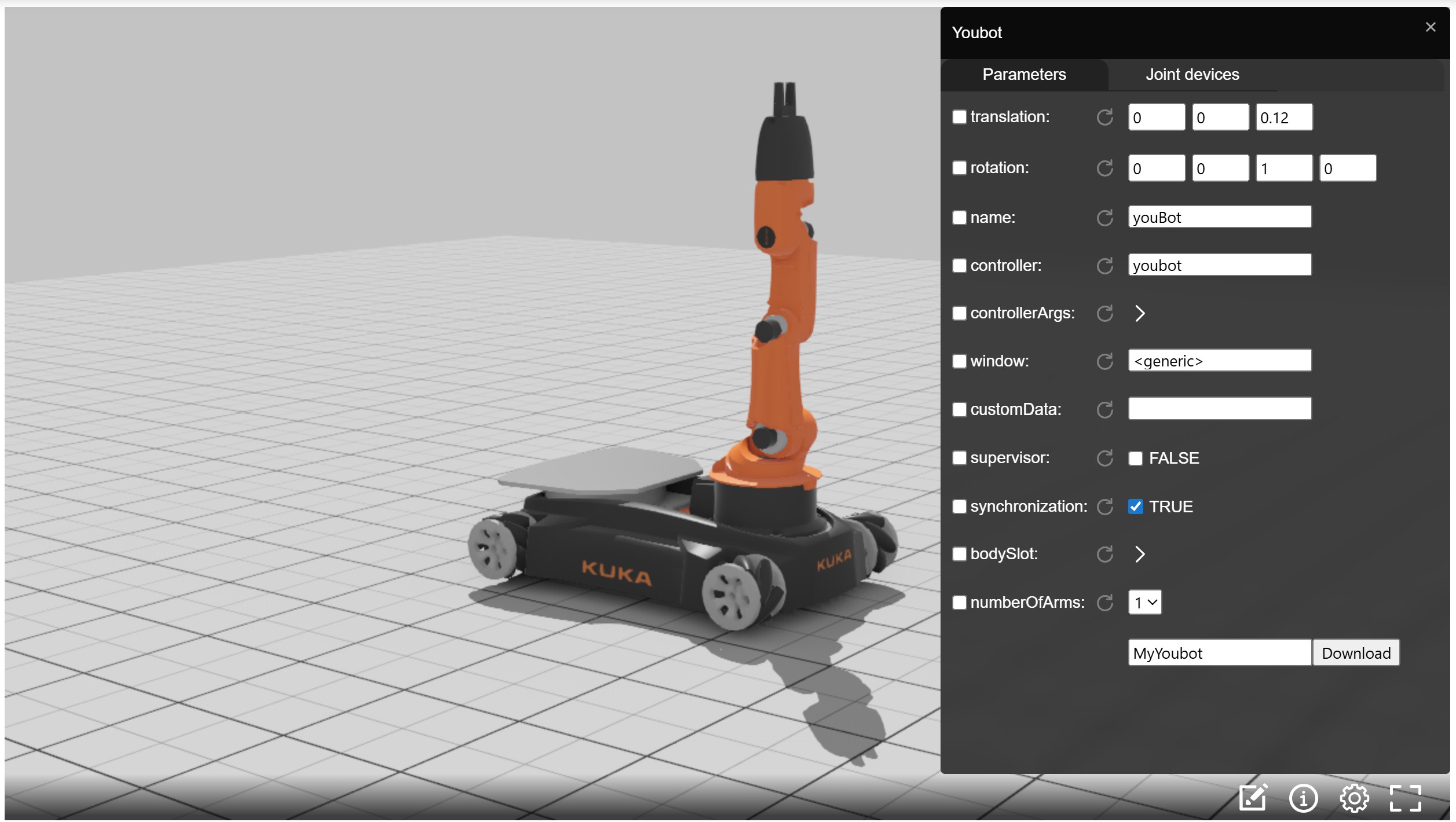
Task: Reset the bodySlot field to default
Action: 1105,555
